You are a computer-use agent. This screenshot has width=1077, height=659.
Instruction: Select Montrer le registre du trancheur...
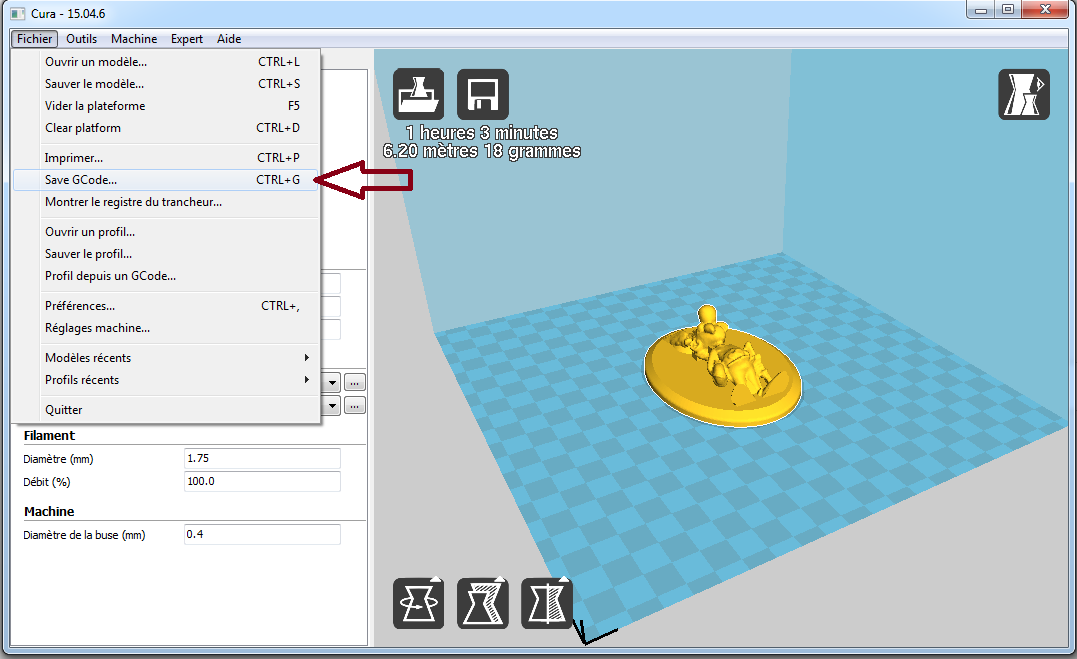click(166, 202)
